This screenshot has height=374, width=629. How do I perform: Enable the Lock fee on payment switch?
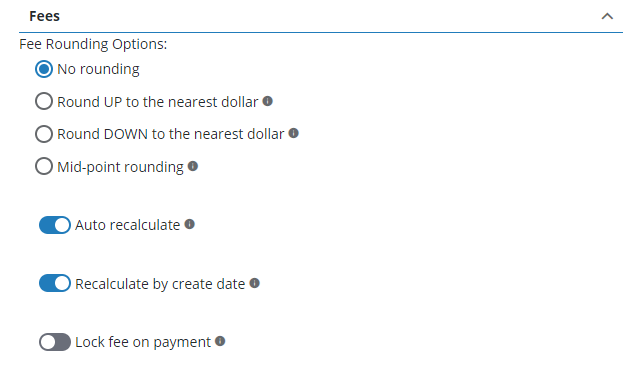[55, 342]
